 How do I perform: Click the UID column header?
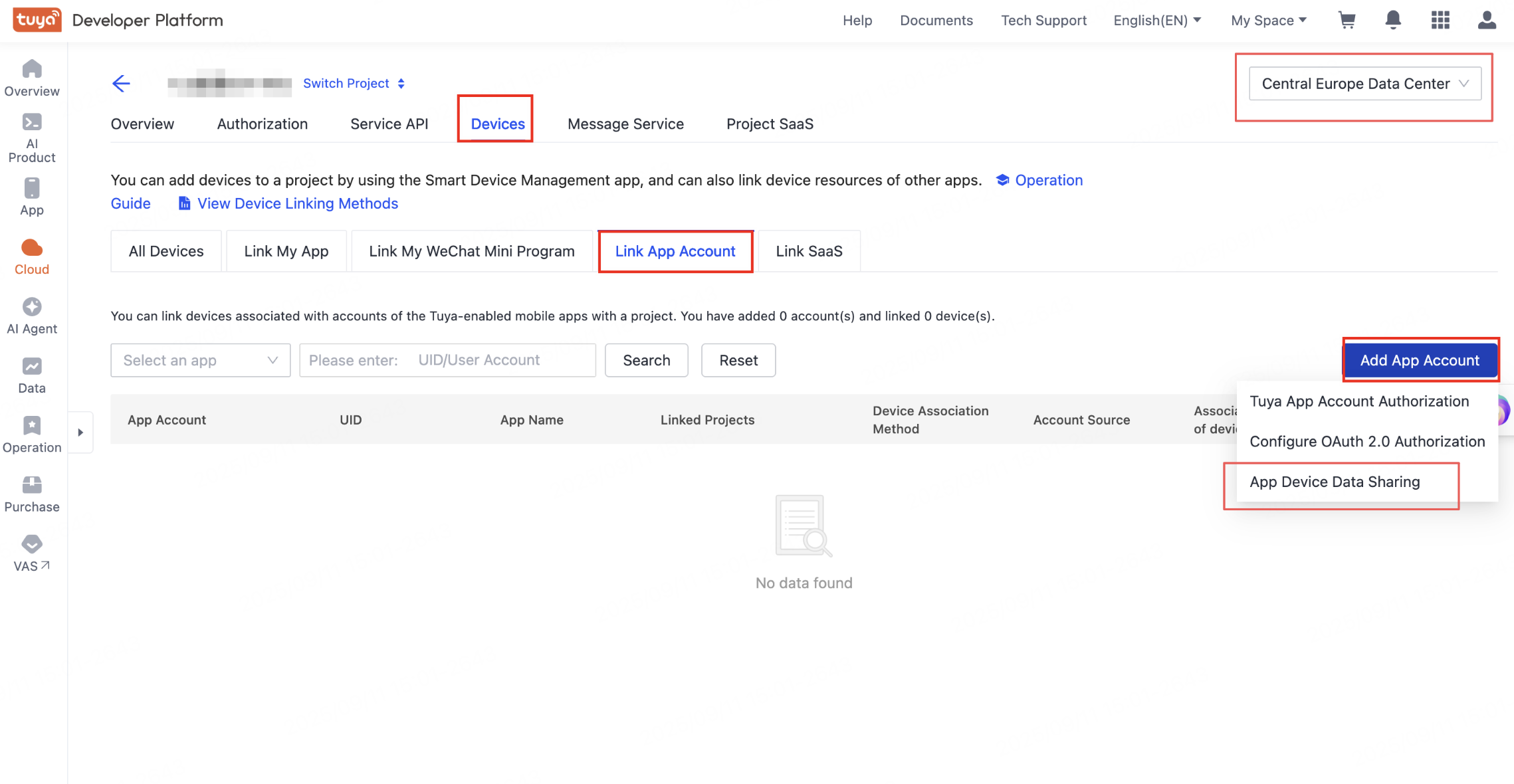351,420
